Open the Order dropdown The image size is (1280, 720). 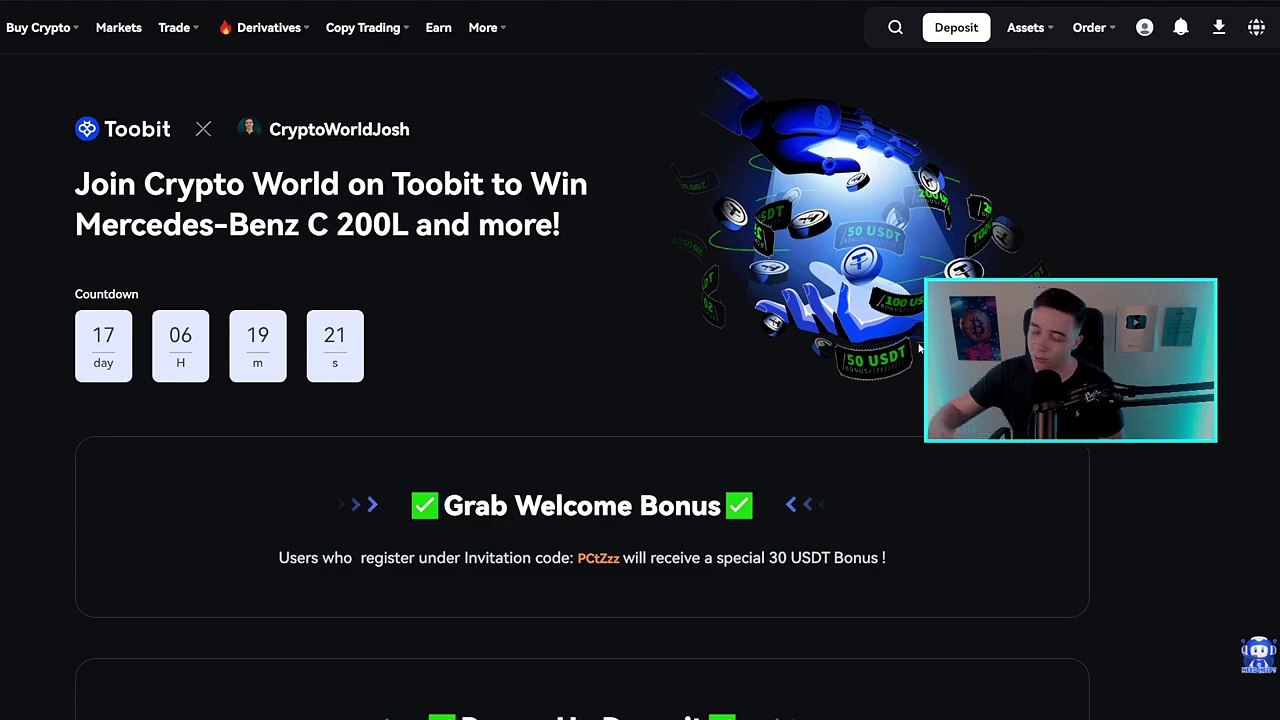coord(1094,28)
